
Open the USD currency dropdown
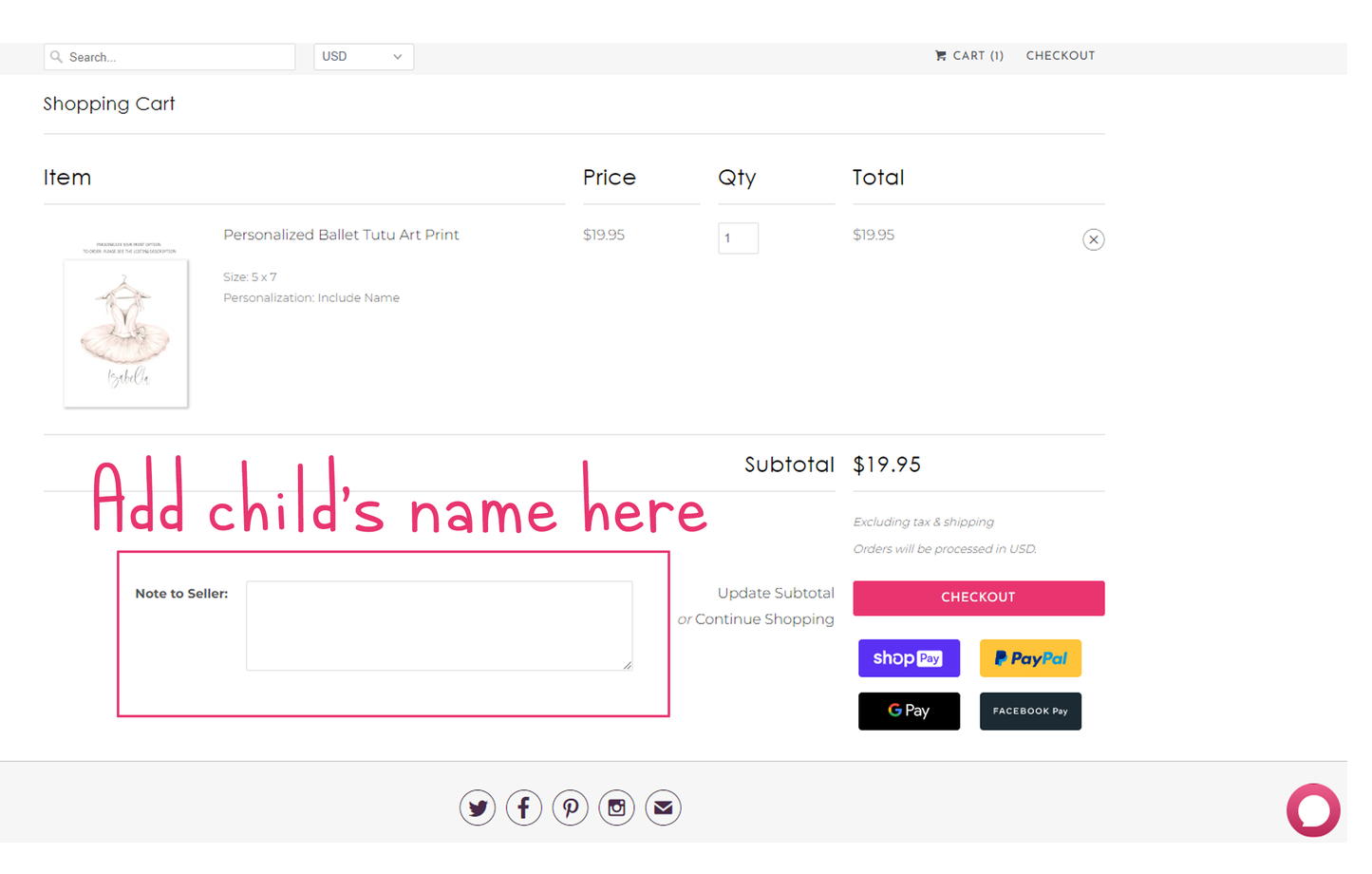(363, 57)
